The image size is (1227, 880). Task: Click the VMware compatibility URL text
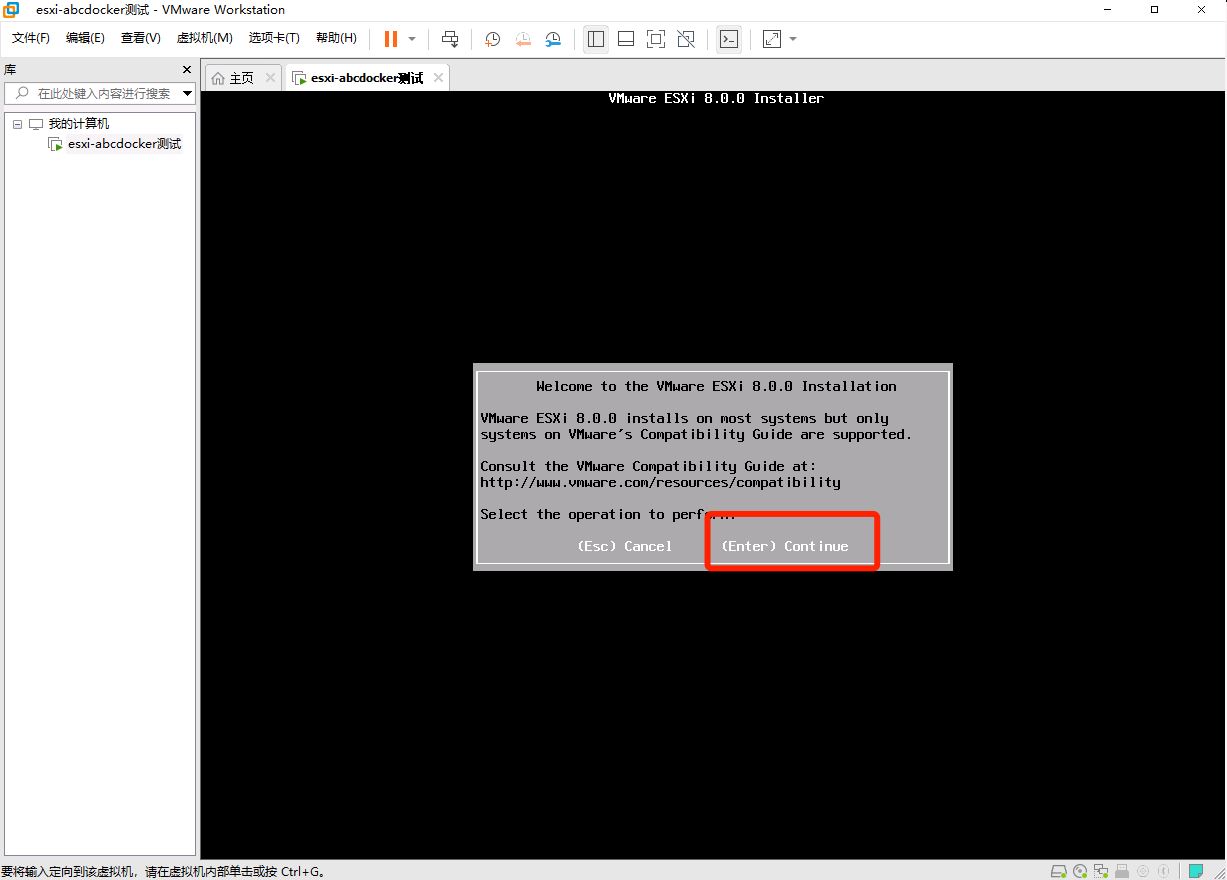tap(660, 482)
